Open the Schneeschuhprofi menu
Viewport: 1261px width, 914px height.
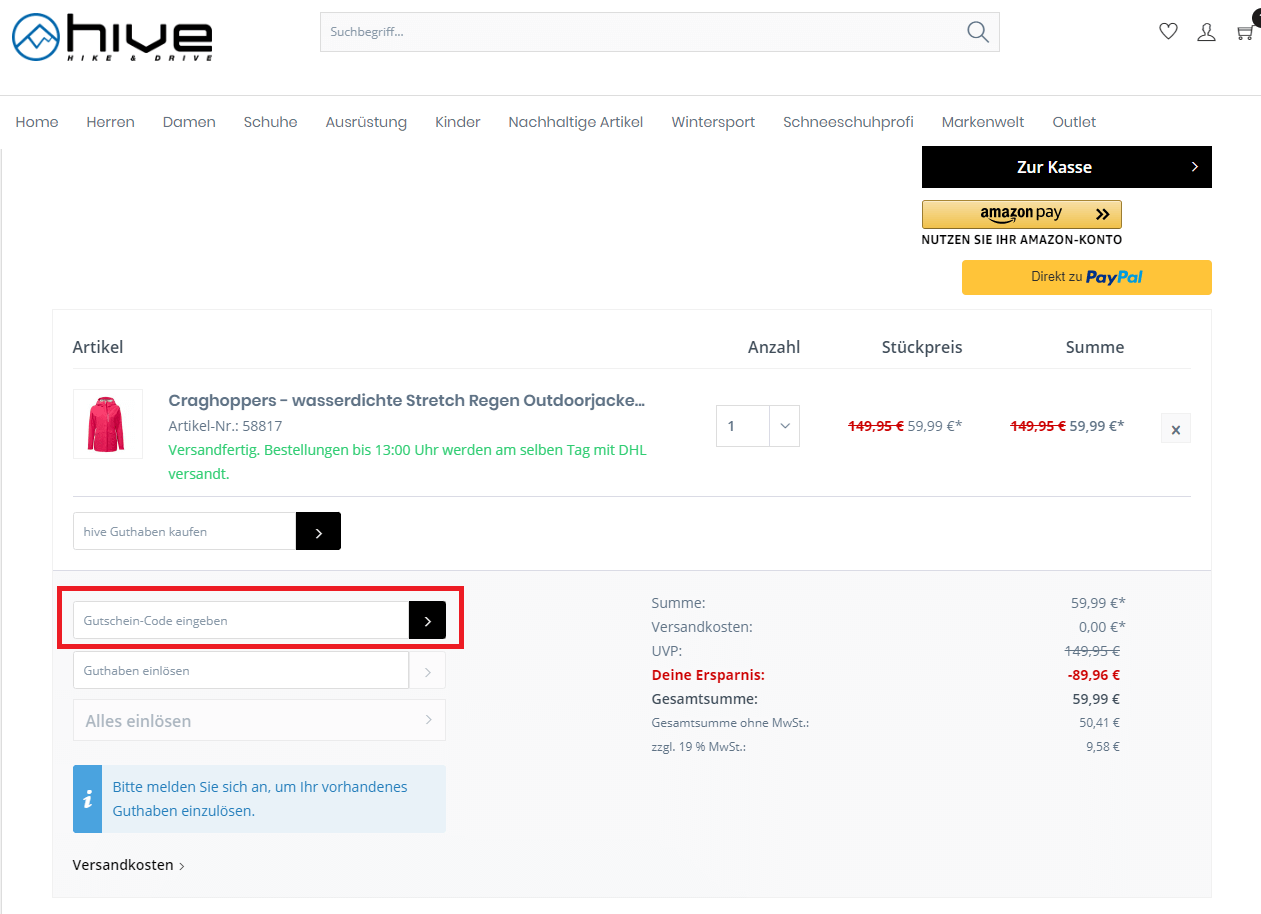pyautogui.click(x=848, y=122)
